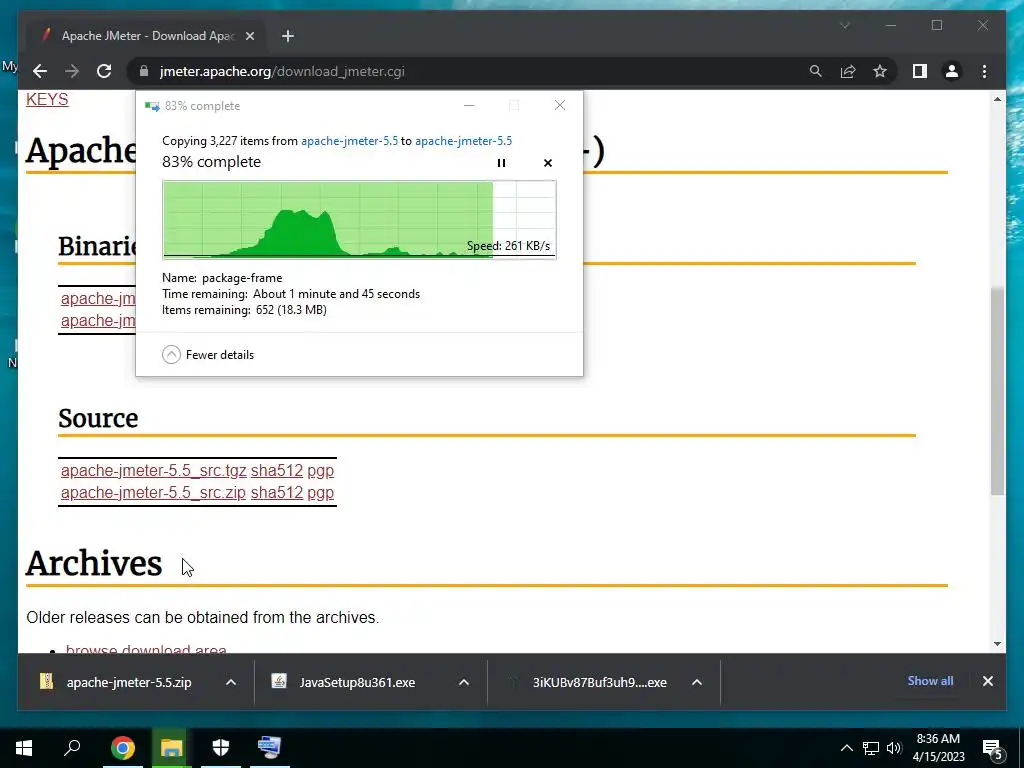
Task: Open the clock showing 8:36 AM
Action: tap(938, 748)
